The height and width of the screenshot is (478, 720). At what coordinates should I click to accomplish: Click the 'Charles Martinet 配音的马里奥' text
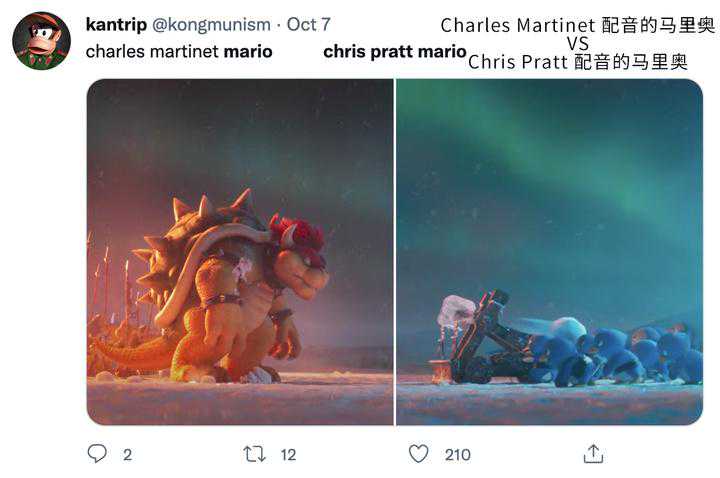coord(577,25)
